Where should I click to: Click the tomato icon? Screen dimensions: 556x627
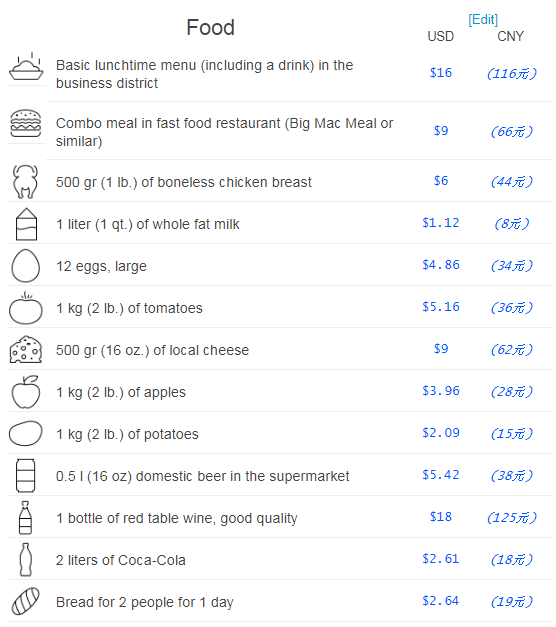tap(26, 308)
